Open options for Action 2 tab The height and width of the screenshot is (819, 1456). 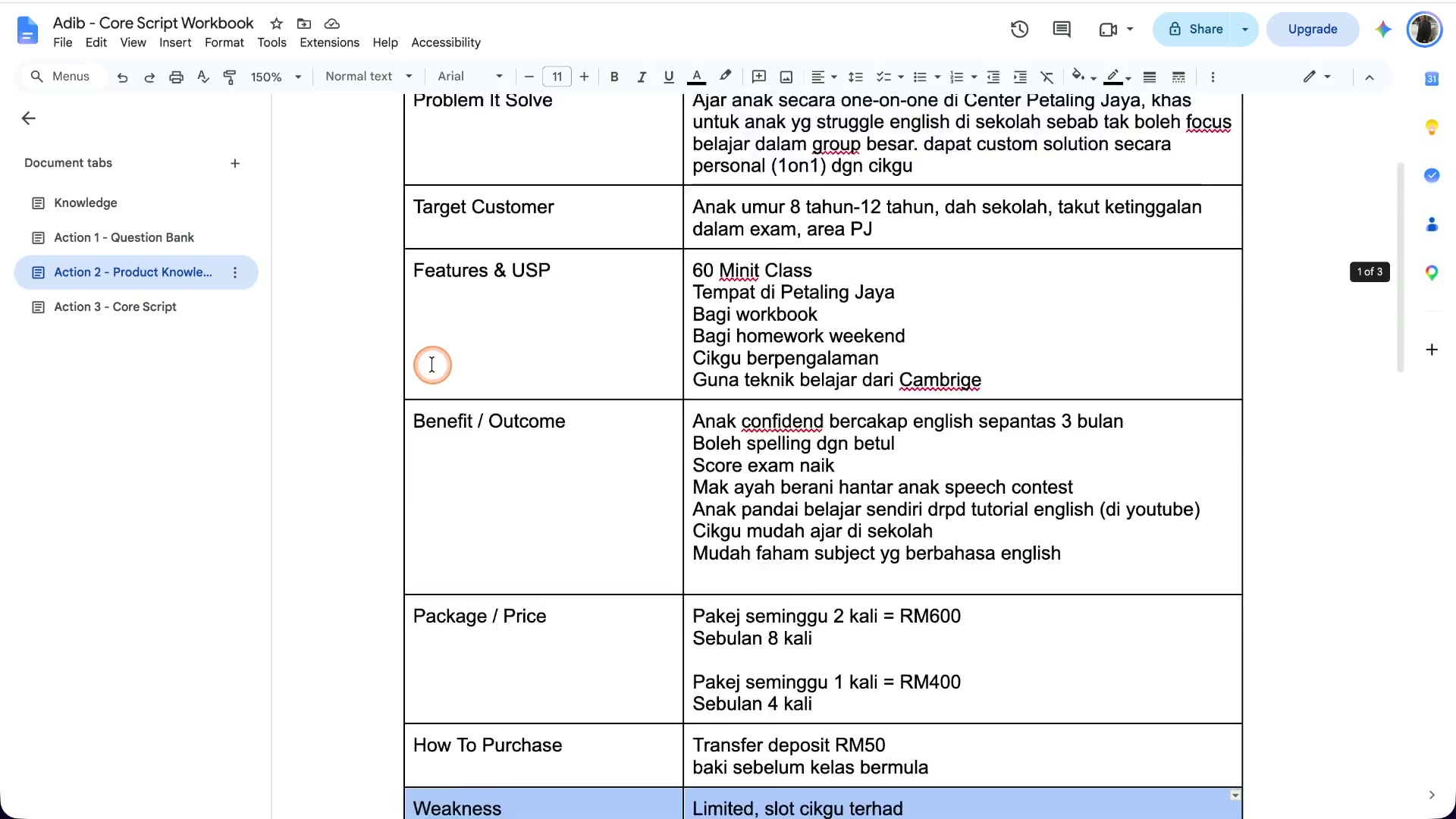(235, 272)
